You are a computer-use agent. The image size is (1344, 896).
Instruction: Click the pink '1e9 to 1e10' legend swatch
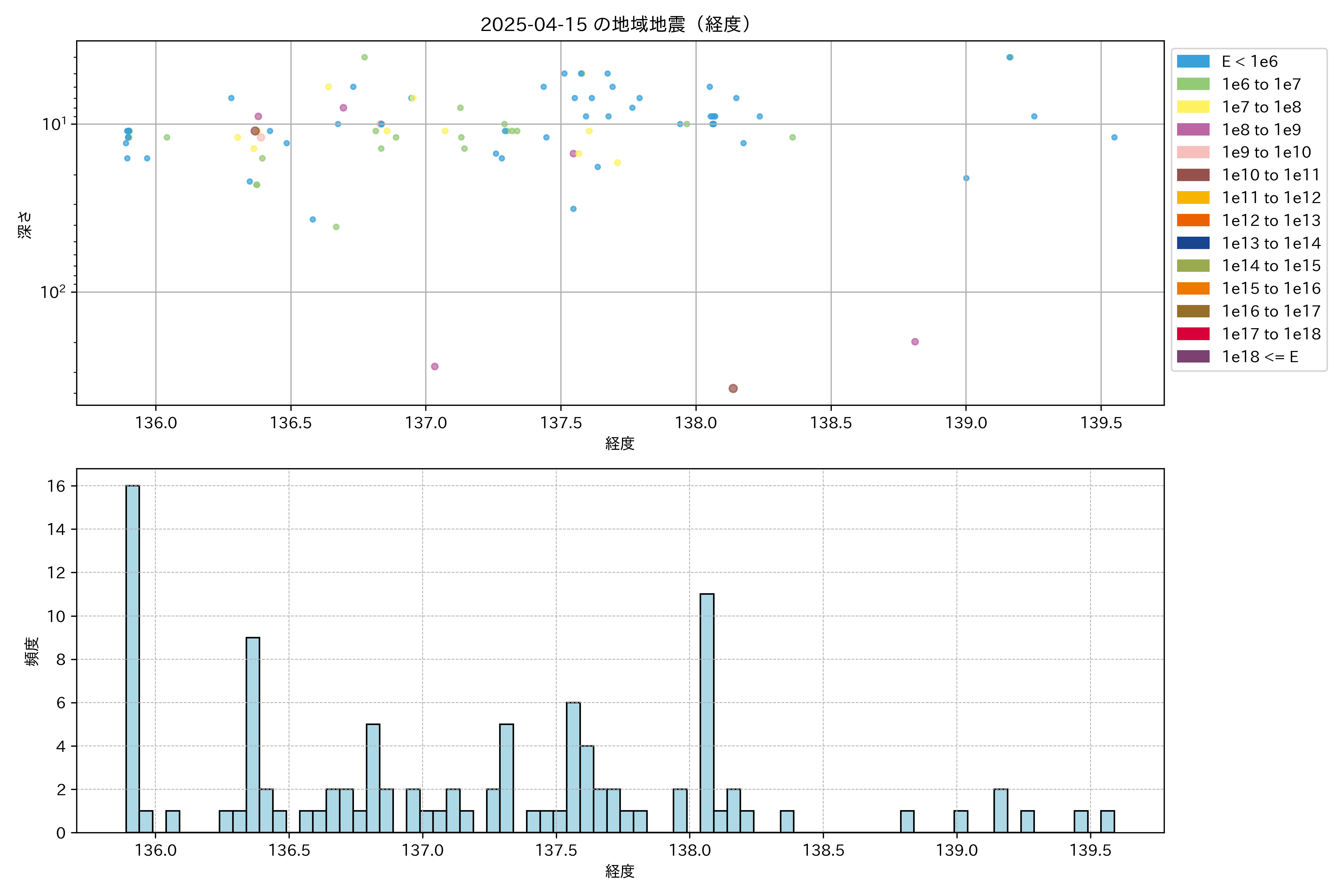[x=1192, y=153]
